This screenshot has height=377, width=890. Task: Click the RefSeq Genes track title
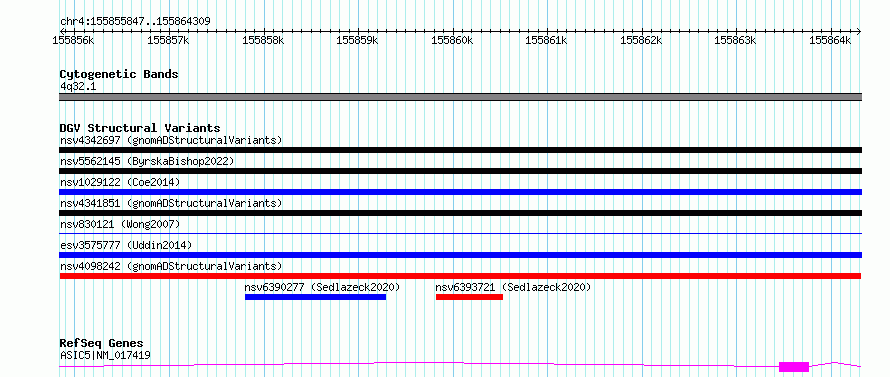[x=102, y=344]
